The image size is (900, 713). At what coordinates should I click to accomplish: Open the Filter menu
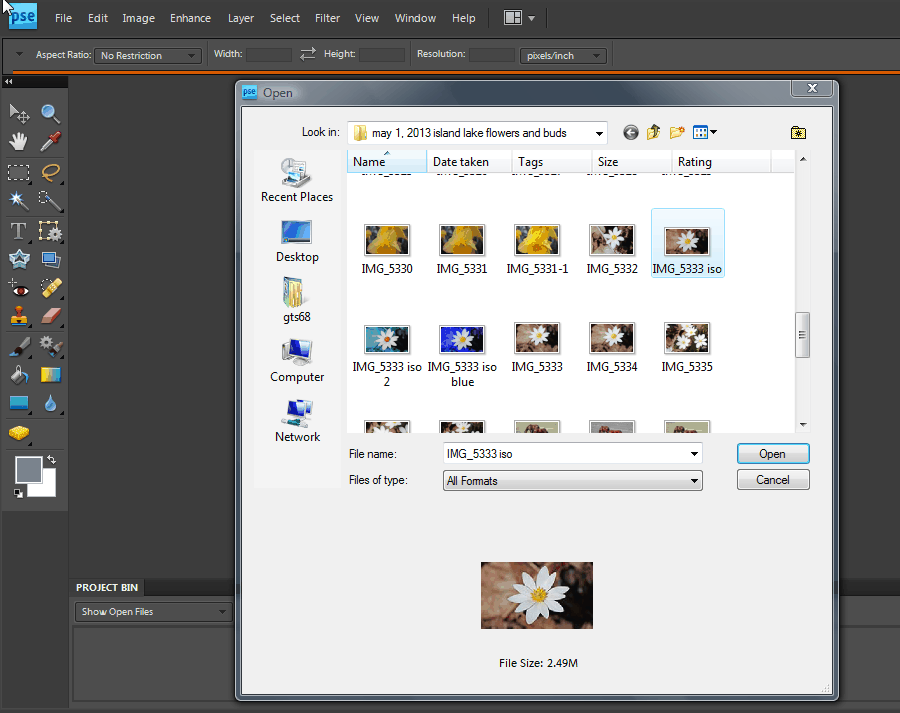327,18
